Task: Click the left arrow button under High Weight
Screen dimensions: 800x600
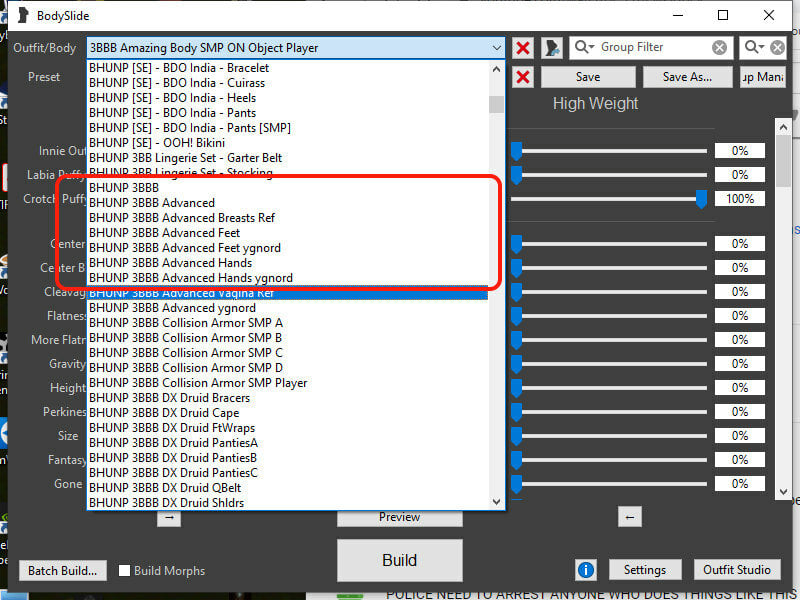Action: pos(630,517)
